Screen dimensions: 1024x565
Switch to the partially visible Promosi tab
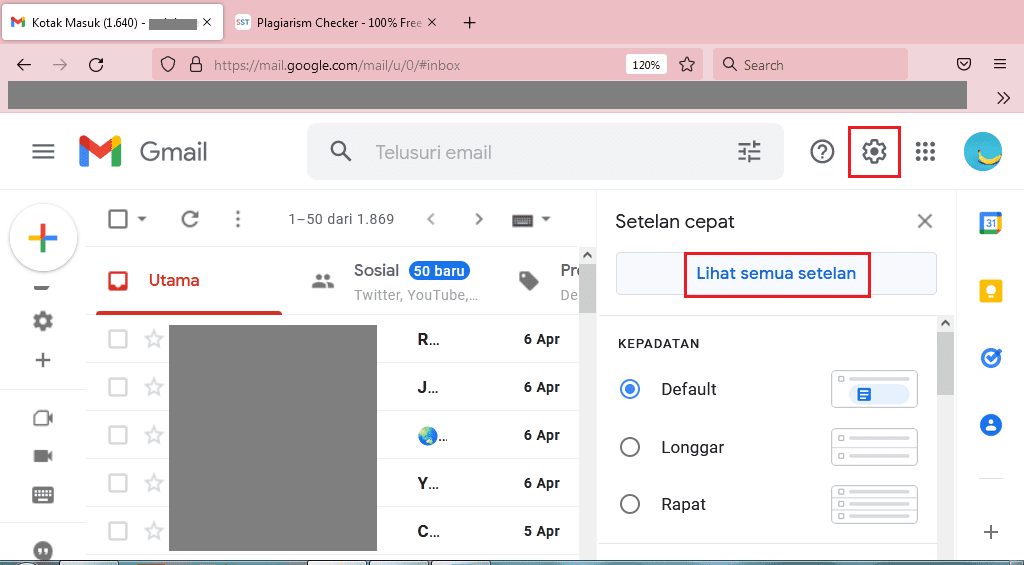547,281
